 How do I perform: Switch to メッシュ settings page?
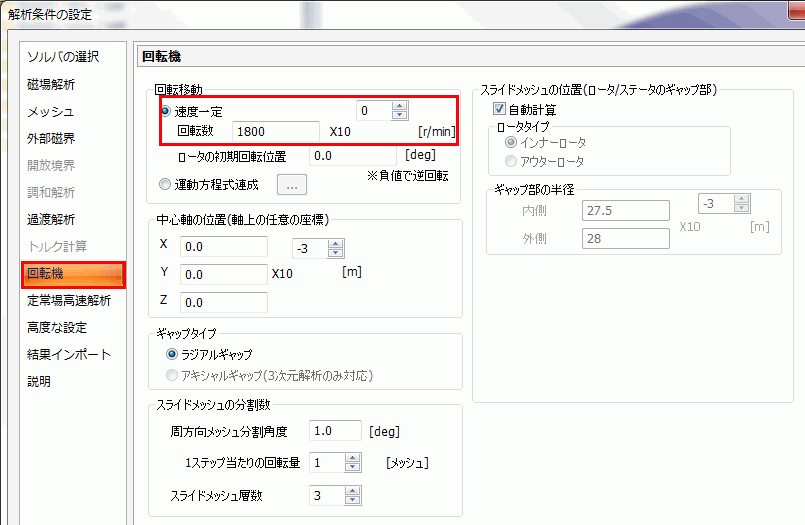50,111
